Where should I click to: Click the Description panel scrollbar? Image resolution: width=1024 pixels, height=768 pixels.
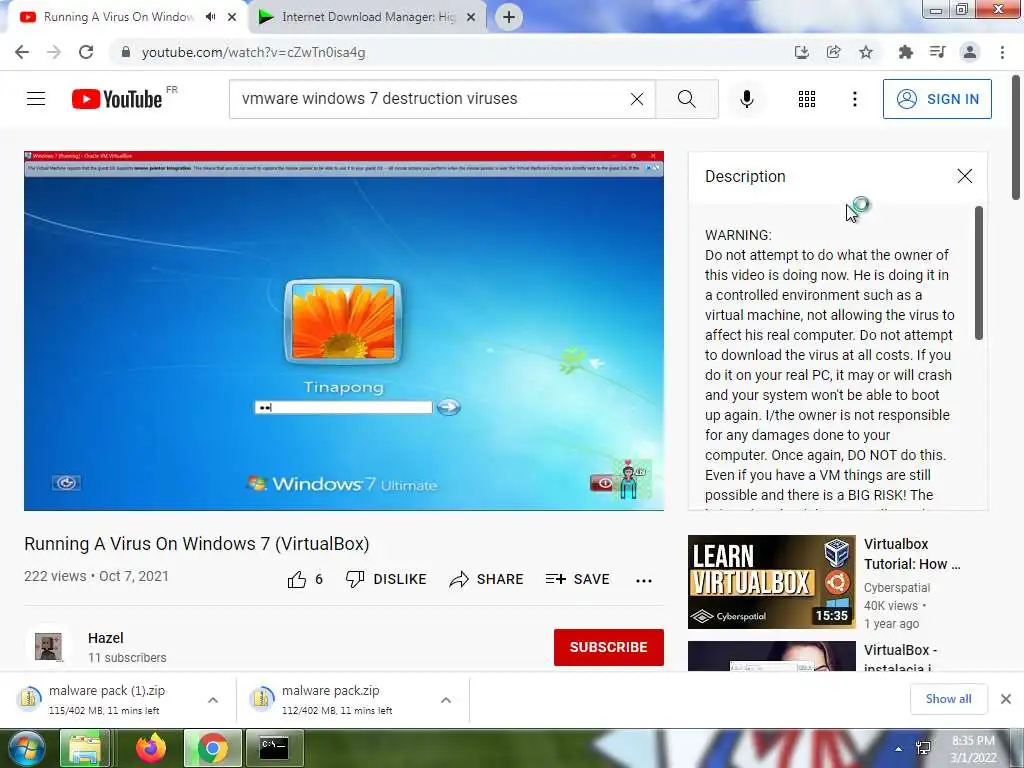click(x=978, y=273)
